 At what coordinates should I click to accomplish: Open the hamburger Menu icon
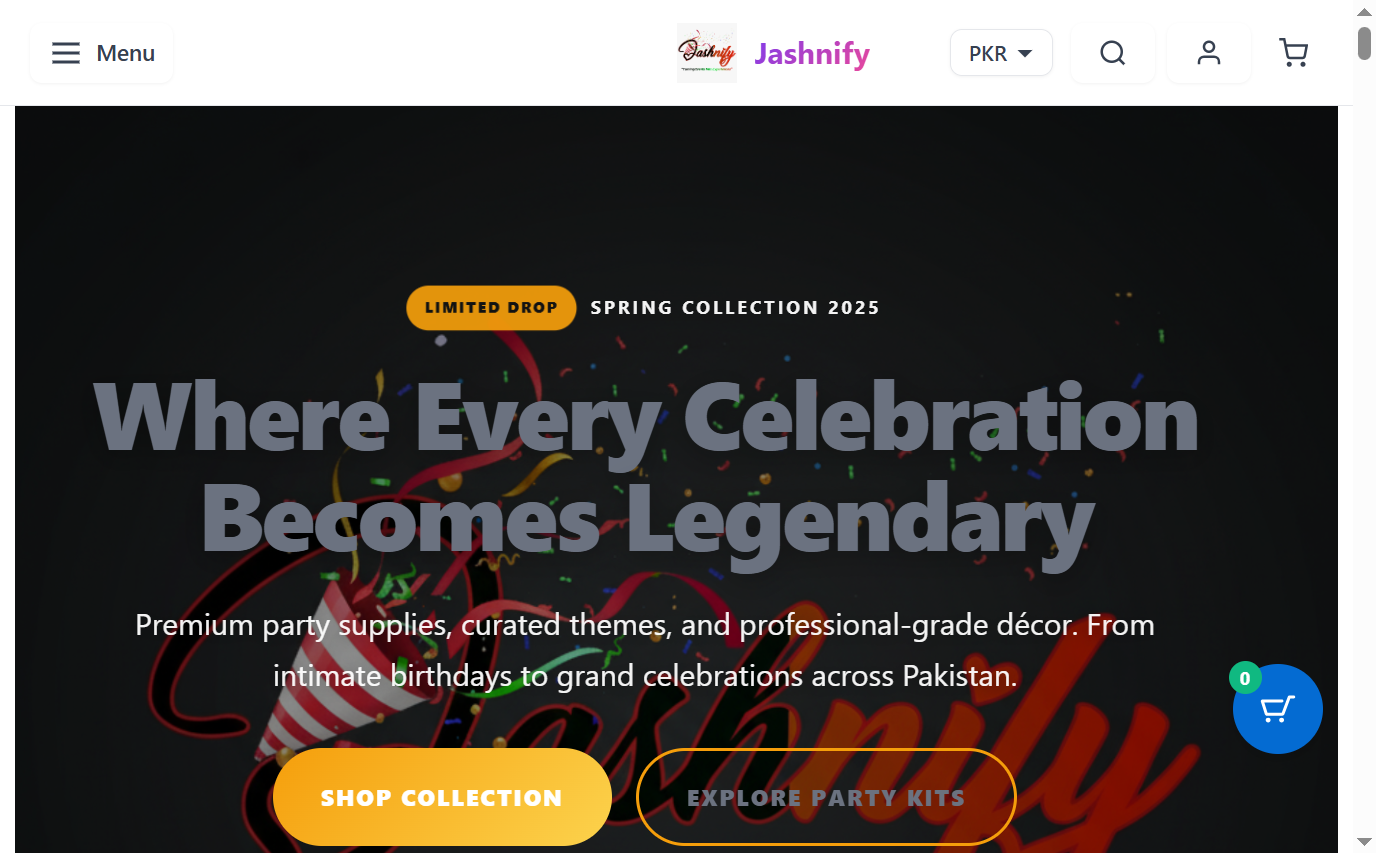tap(66, 53)
